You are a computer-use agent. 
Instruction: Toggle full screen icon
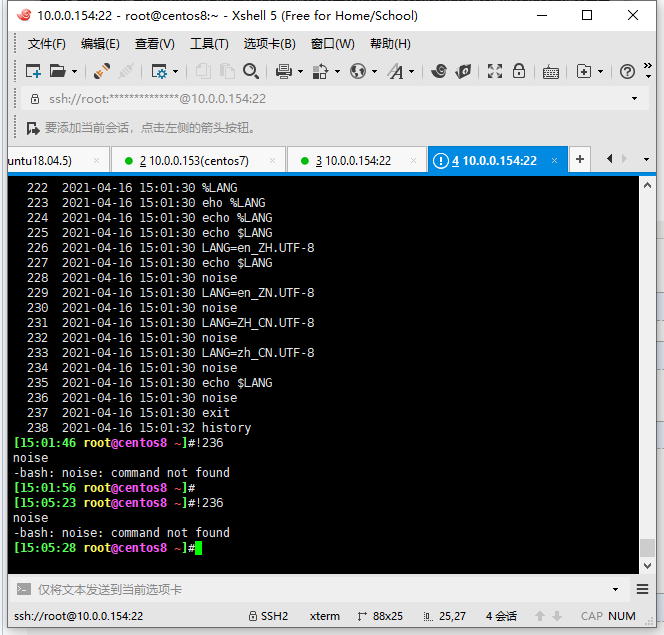coord(495,71)
